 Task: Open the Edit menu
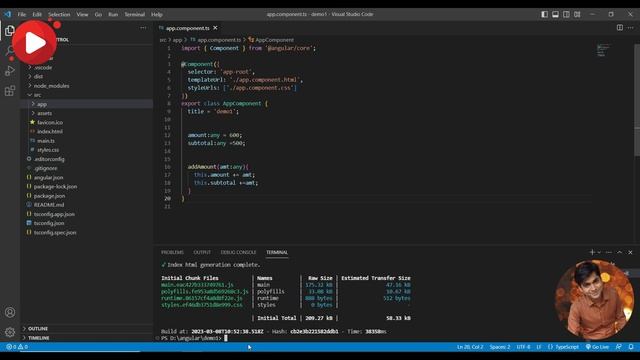point(37,14)
